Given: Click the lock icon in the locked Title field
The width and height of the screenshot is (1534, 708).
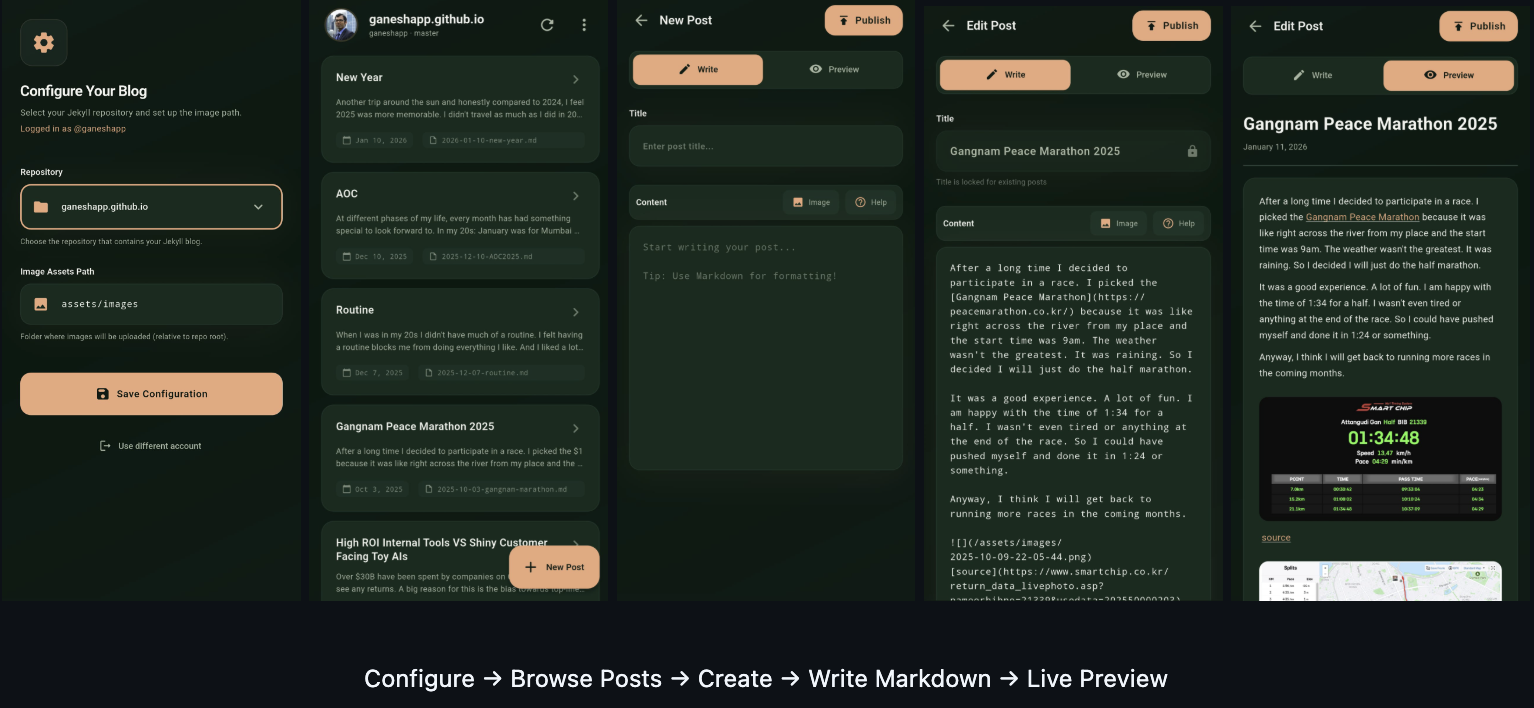Looking at the screenshot, I should 1192,151.
